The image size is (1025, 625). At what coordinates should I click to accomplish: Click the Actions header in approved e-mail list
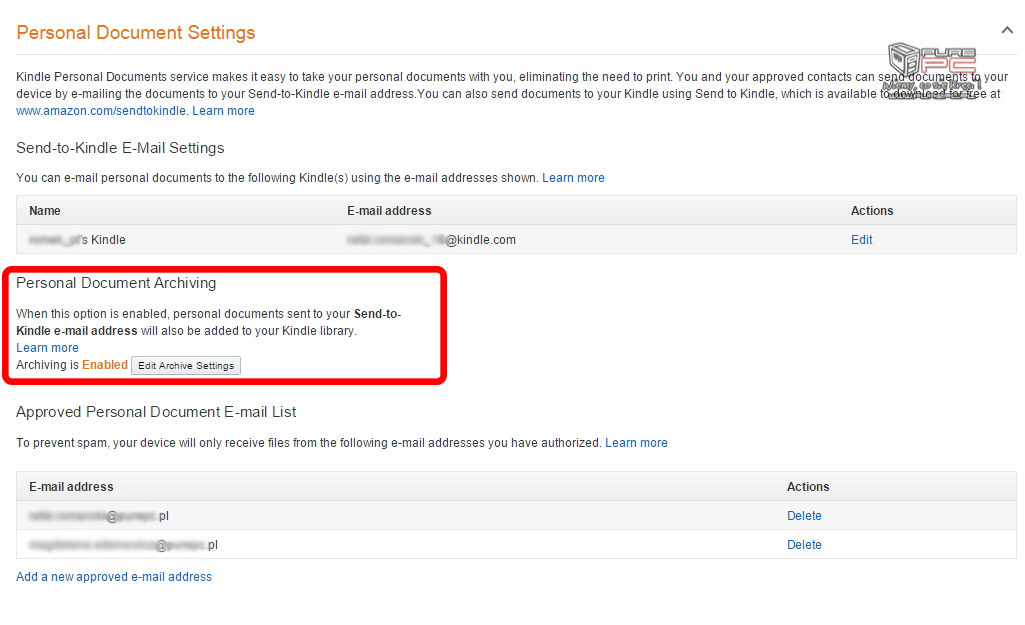(808, 486)
